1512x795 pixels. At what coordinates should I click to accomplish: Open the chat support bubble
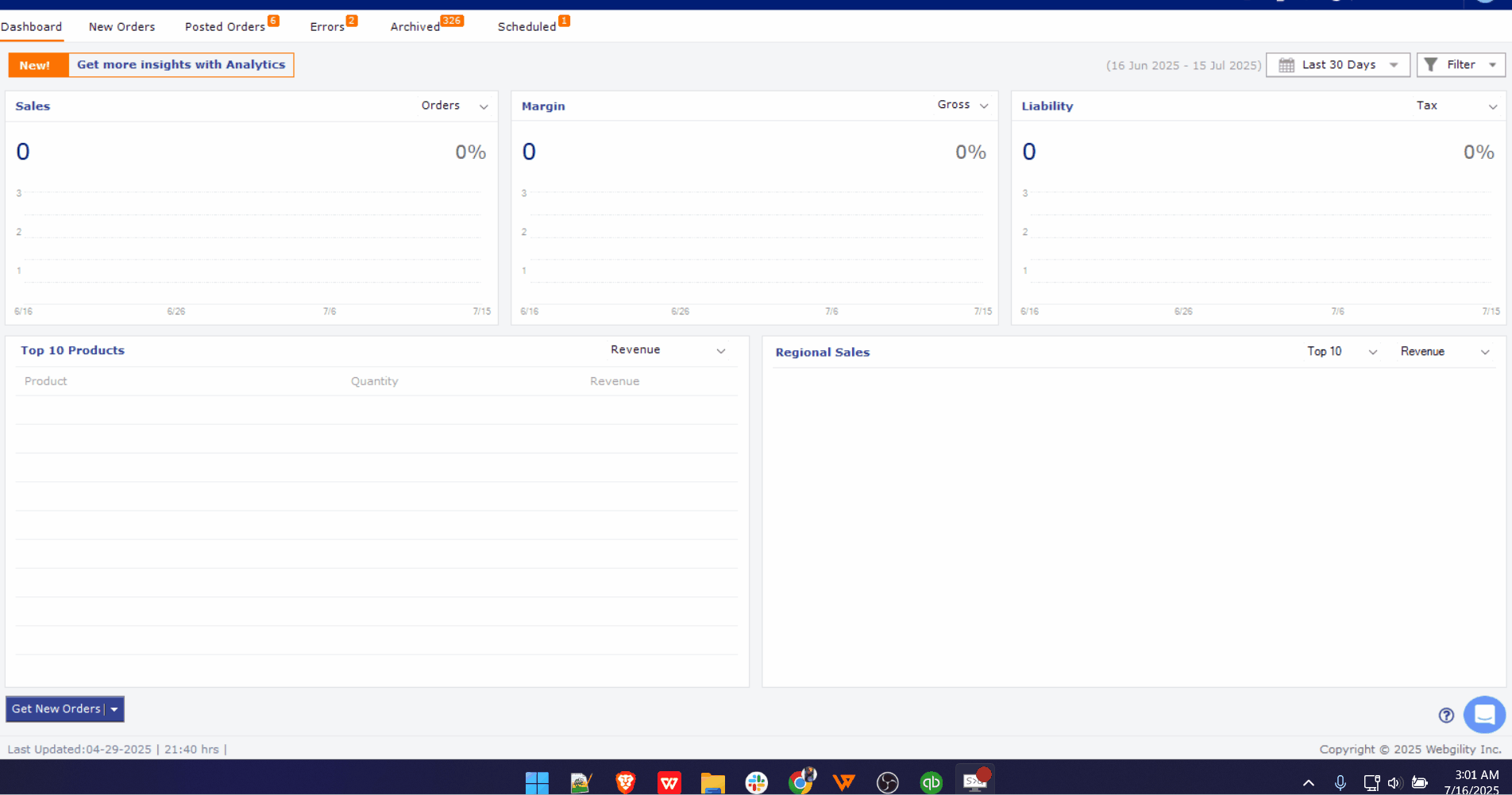(x=1483, y=715)
